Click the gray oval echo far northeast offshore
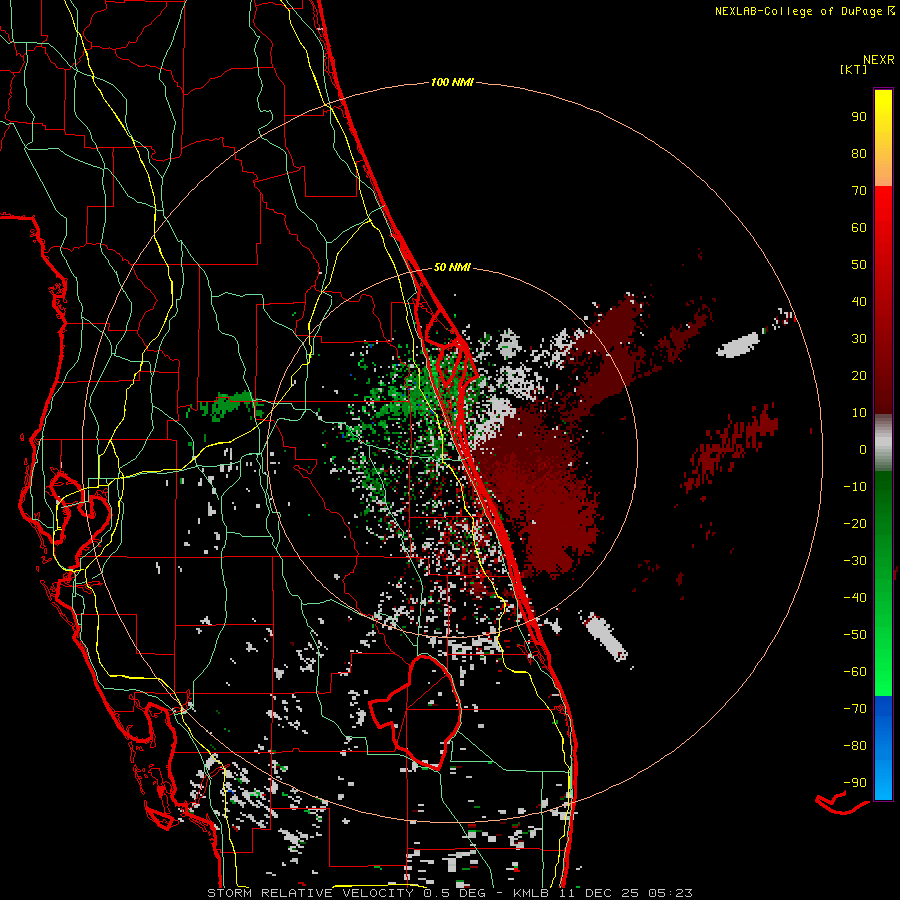The height and width of the screenshot is (900, 900). (x=741, y=345)
